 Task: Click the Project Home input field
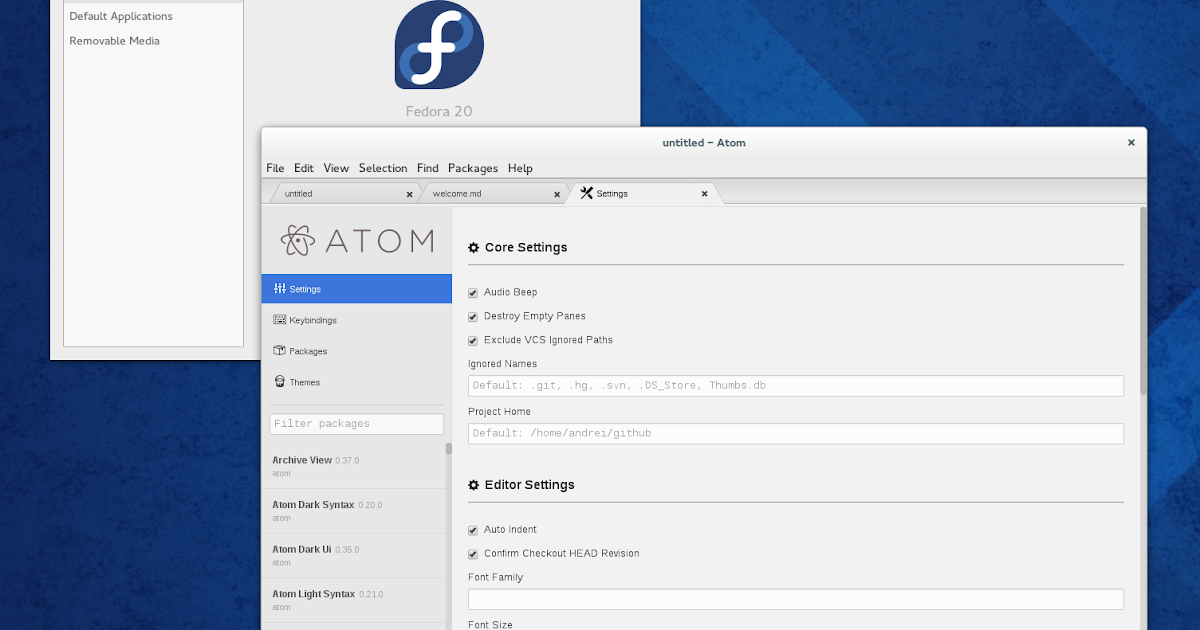795,432
